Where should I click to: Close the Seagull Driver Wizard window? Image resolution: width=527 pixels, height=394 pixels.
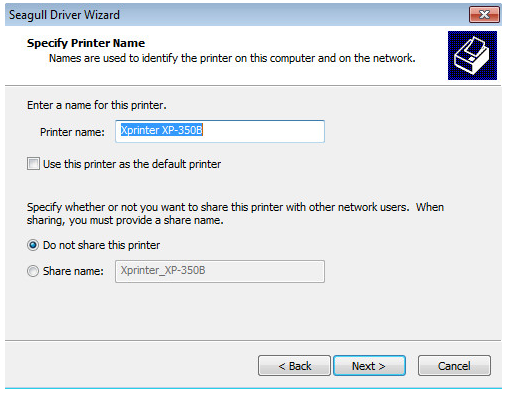pos(484,15)
